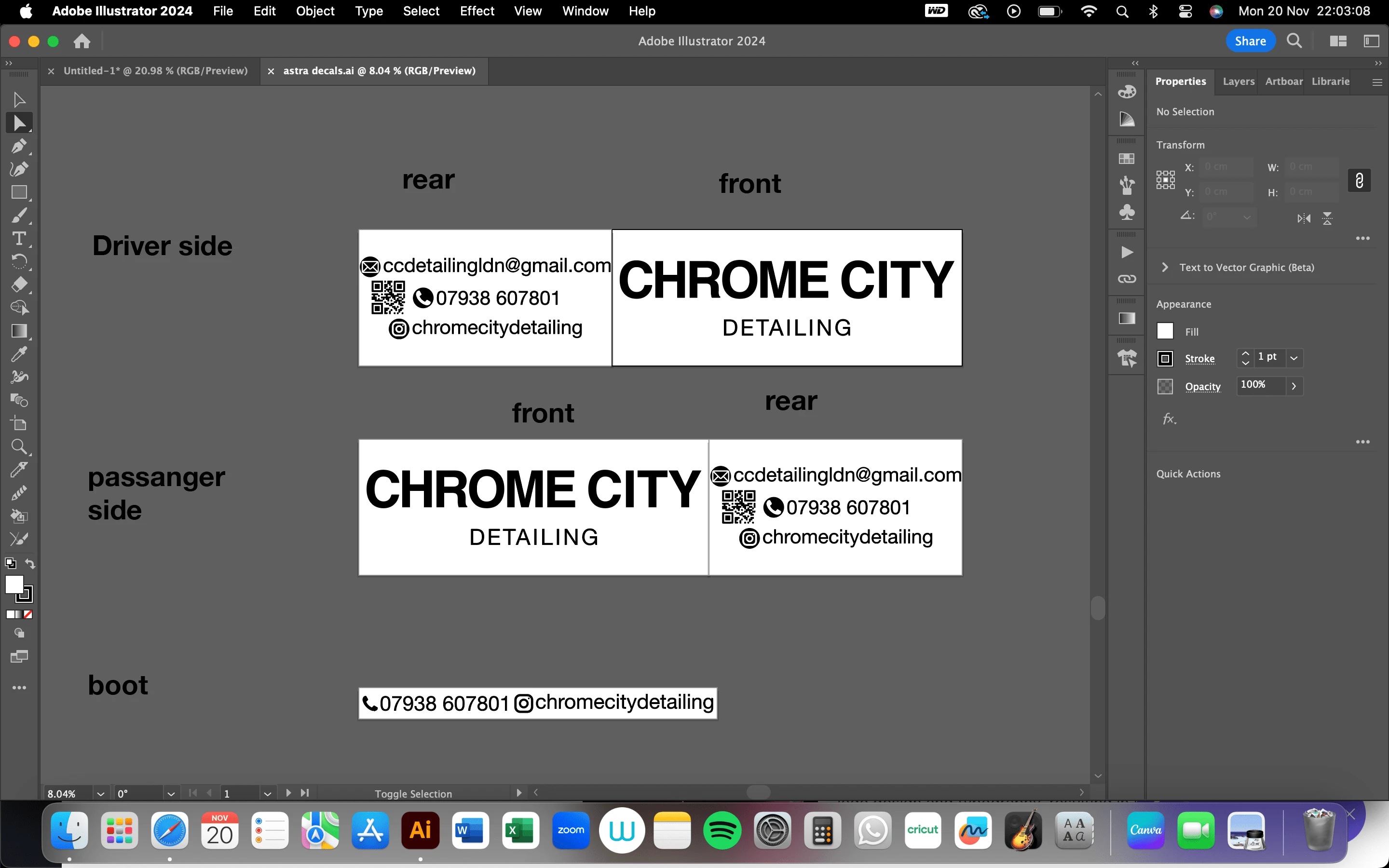
Task: Flip along vertical axis button
Action: pyautogui.click(x=1328, y=218)
